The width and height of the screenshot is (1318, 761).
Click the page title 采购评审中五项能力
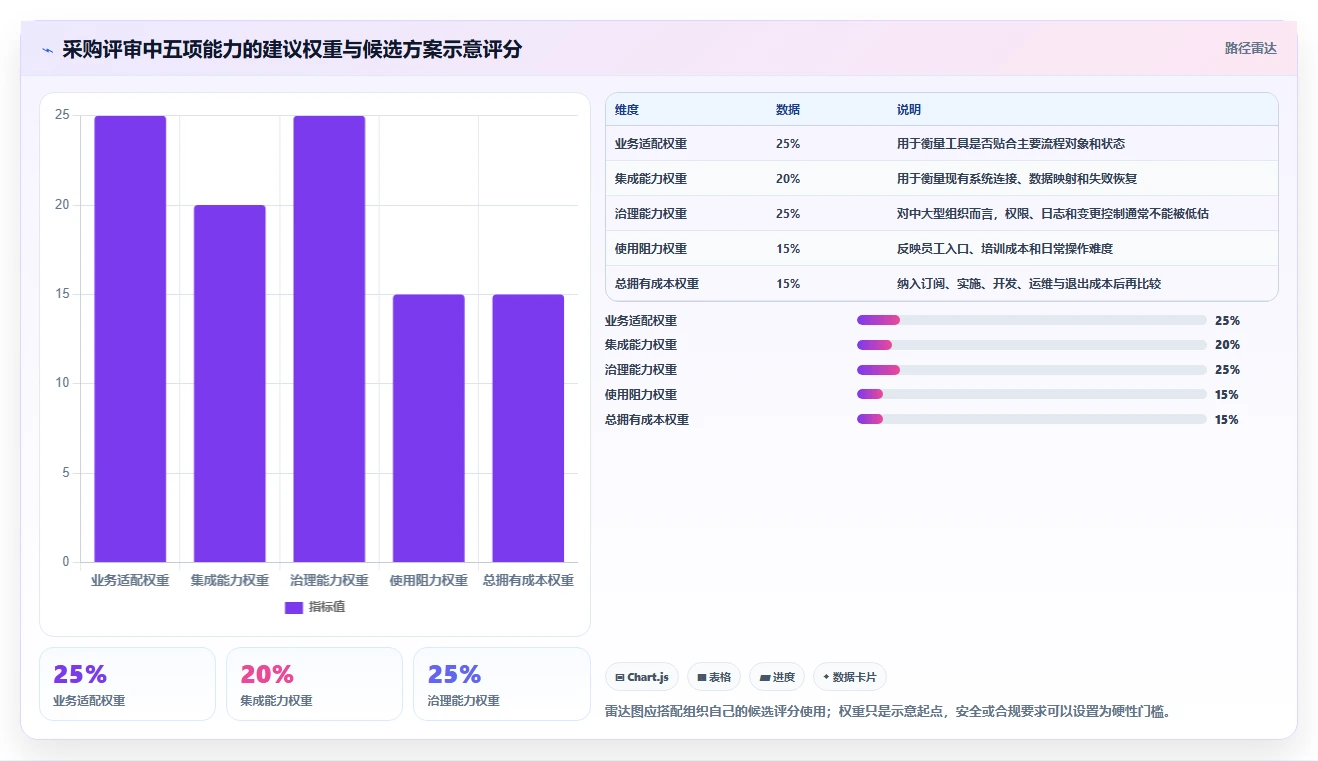292,49
